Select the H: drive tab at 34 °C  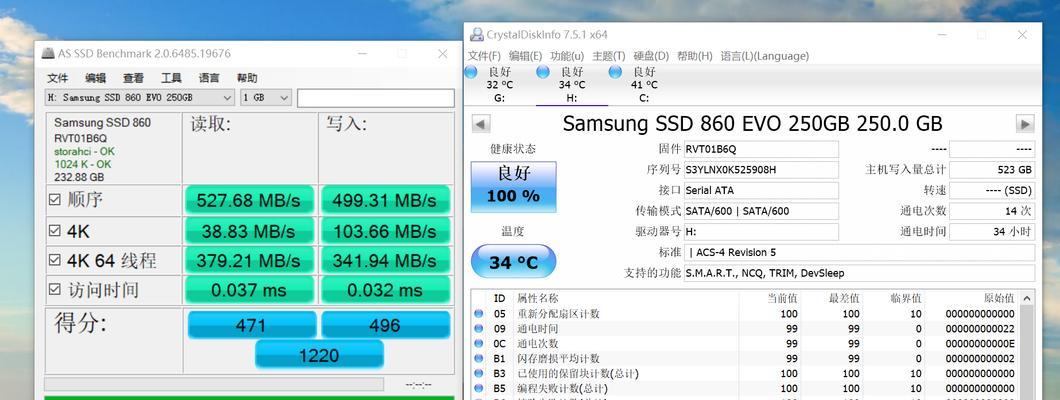coord(572,84)
